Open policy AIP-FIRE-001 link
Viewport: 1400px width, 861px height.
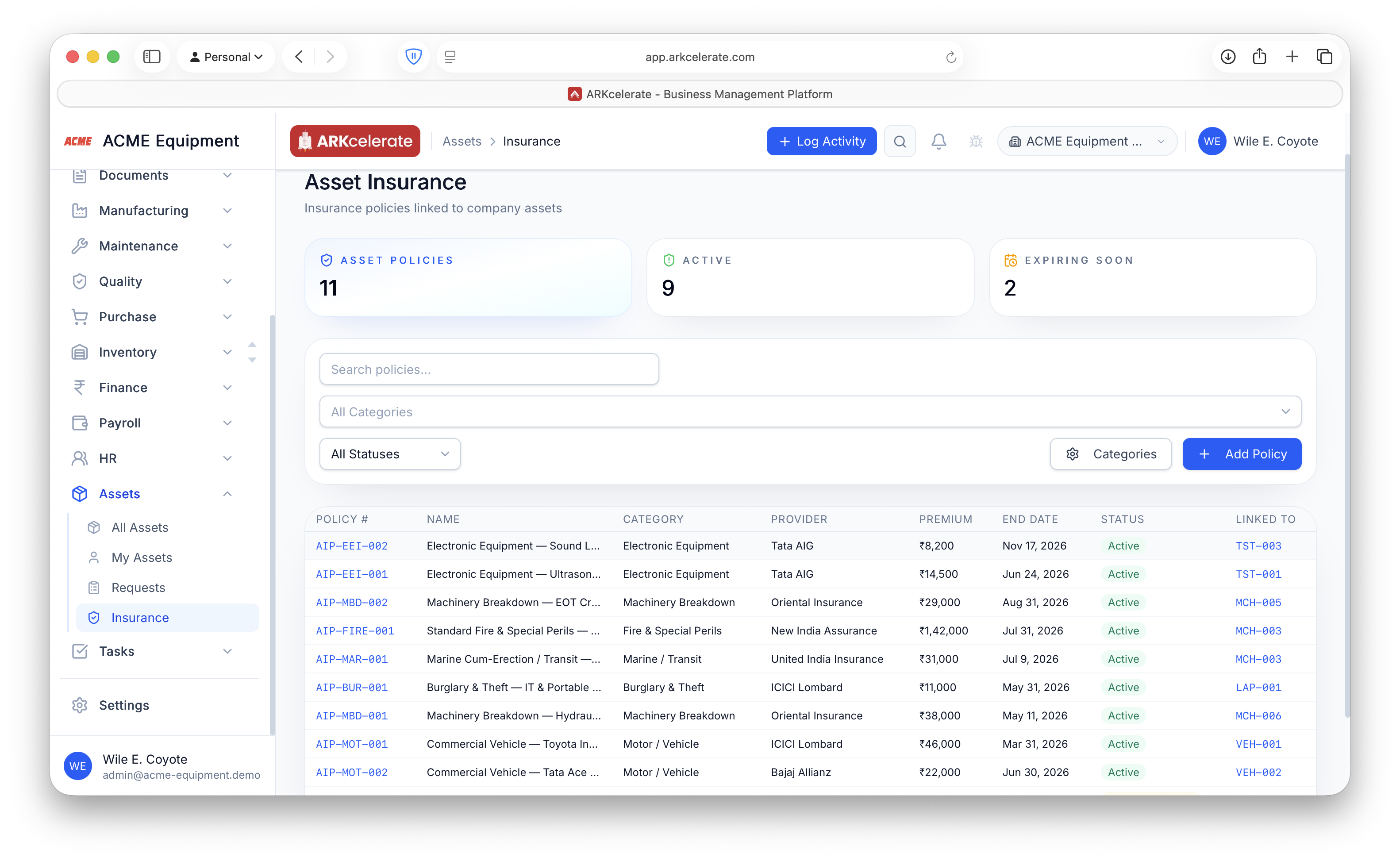[355, 631]
